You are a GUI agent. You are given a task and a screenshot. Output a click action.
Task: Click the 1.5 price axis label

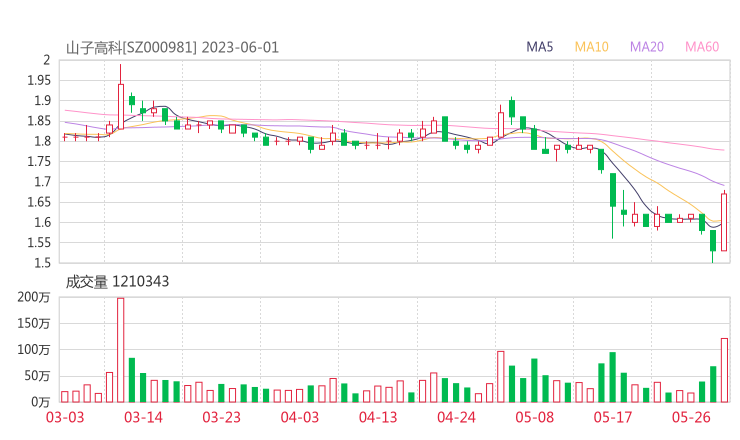(x=42, y=263)
